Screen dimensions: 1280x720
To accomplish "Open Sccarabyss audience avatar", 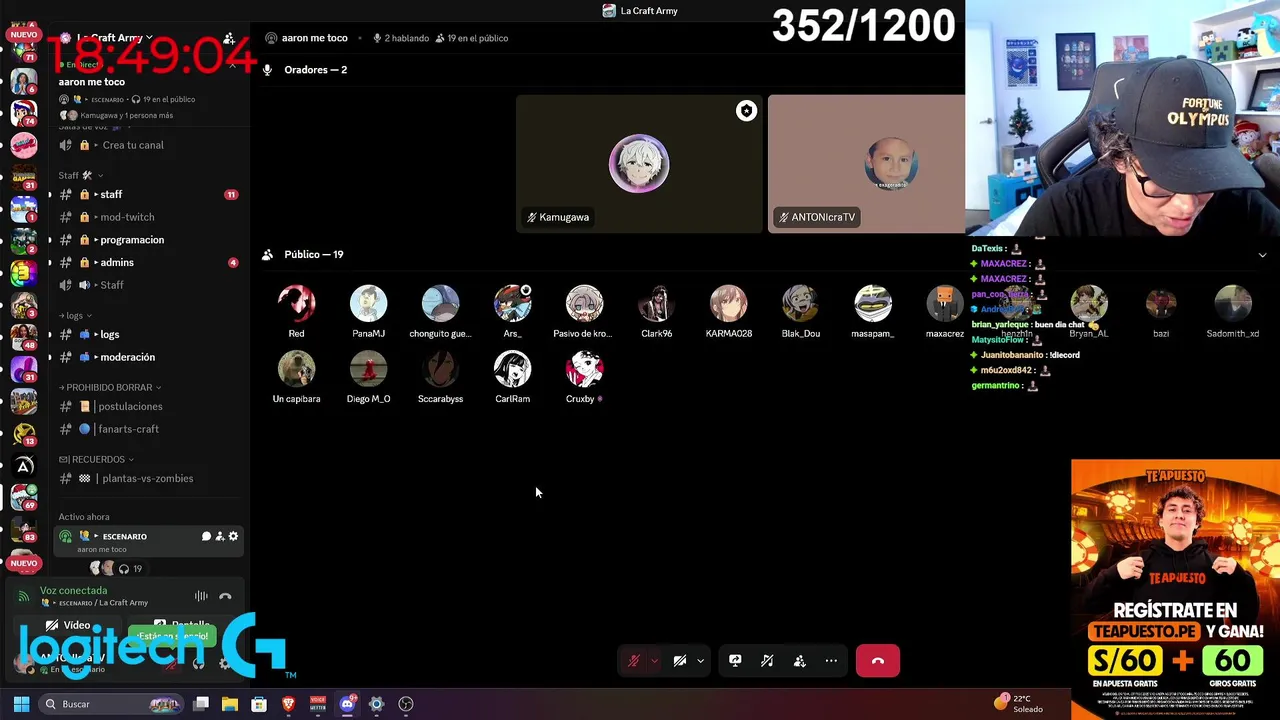I will 440,369.
